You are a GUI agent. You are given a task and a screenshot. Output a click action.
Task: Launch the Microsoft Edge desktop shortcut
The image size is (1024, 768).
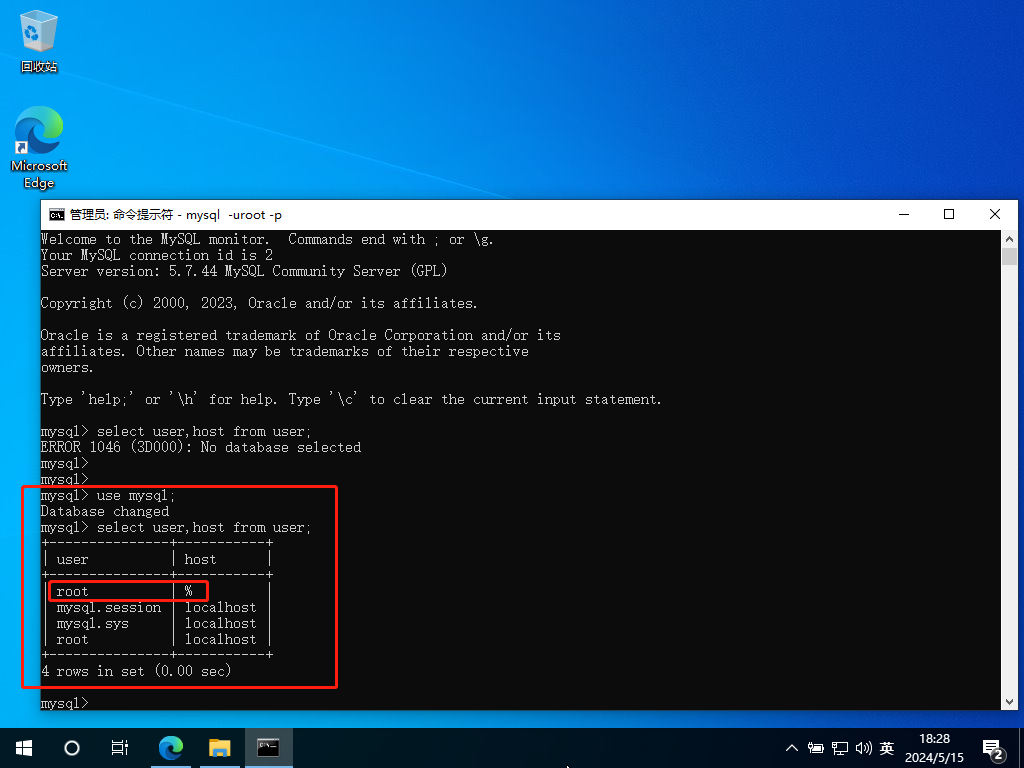coord(39,147)
